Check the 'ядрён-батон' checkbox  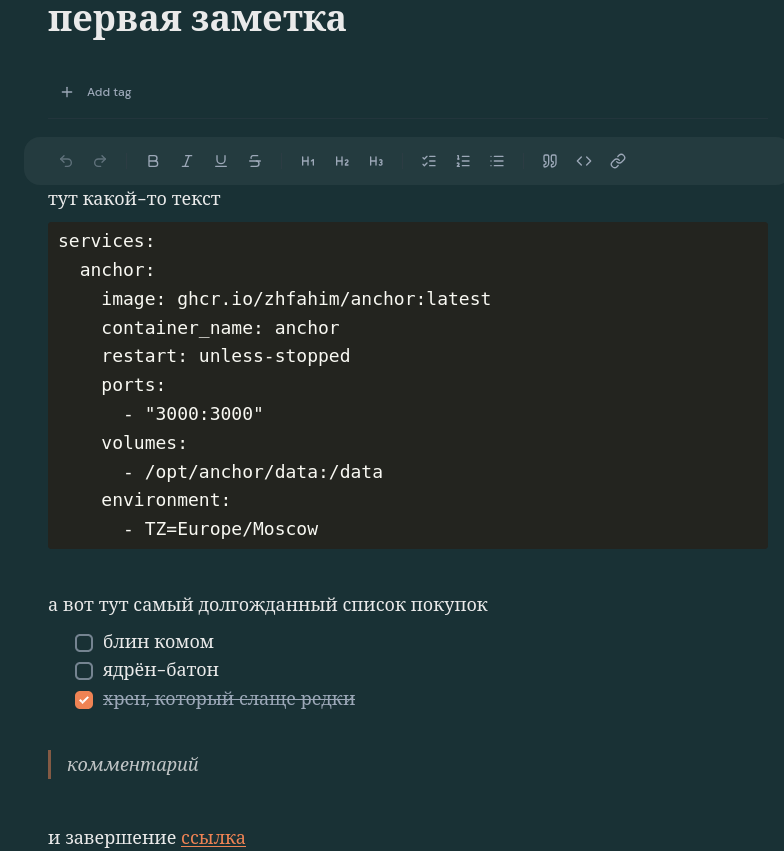point(84,671)
